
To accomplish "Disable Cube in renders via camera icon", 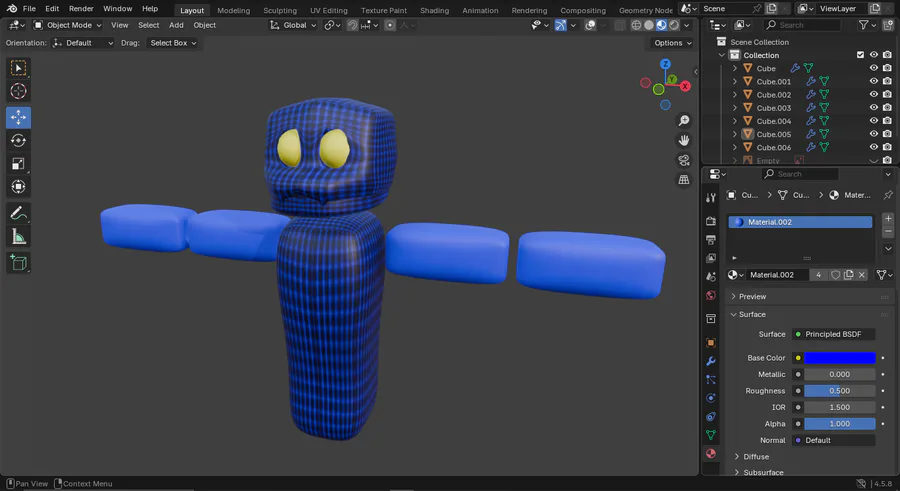I will click(x=887, y=68).
